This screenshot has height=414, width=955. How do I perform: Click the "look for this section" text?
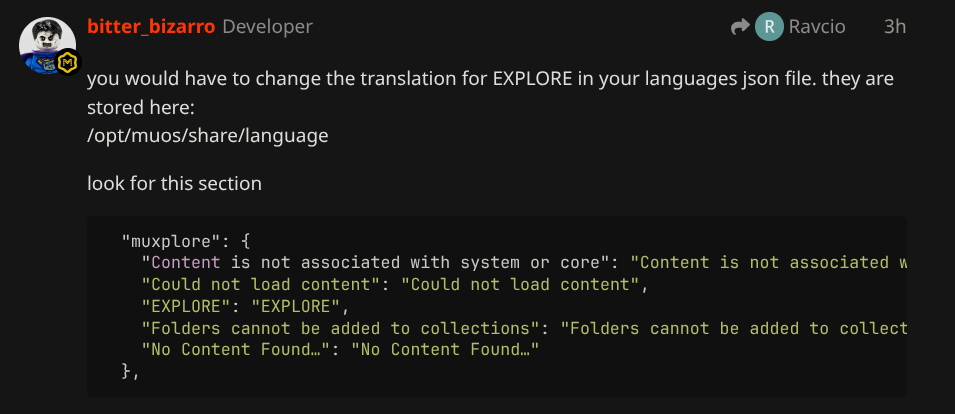[x=174, y=183]
